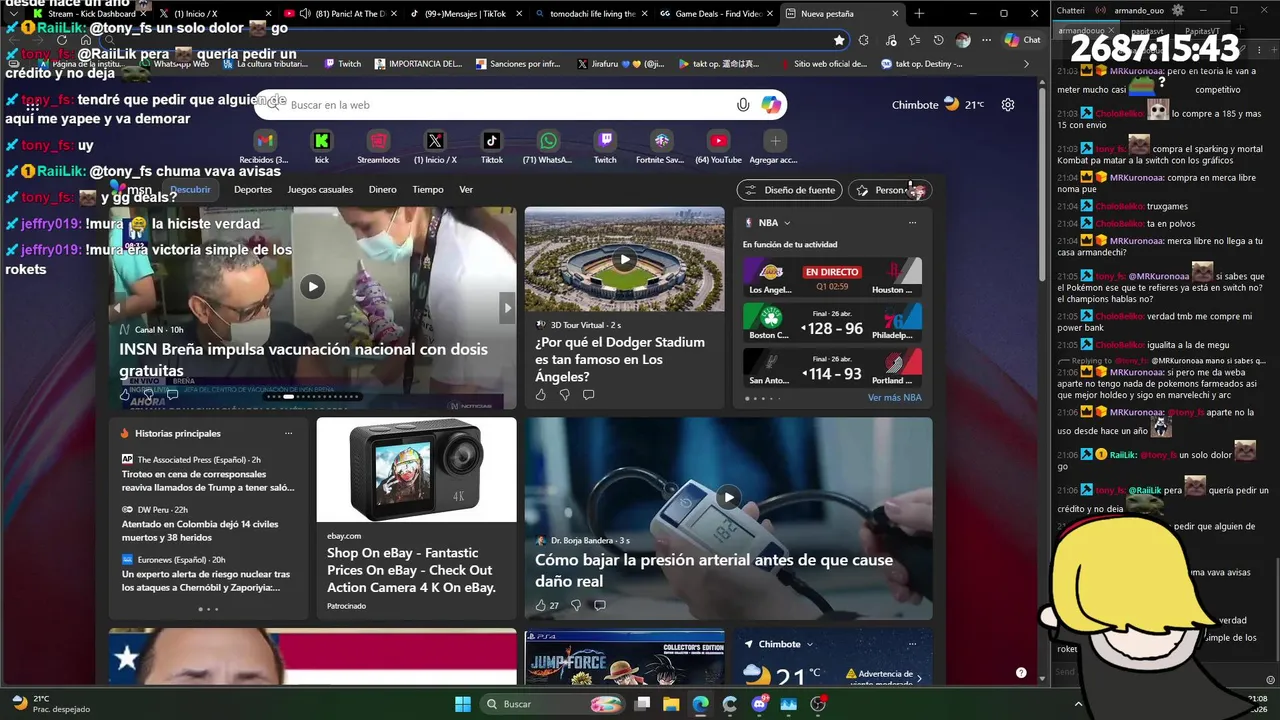Open the Boston vs Philadelphia 128-96 game

pos(832,322)
